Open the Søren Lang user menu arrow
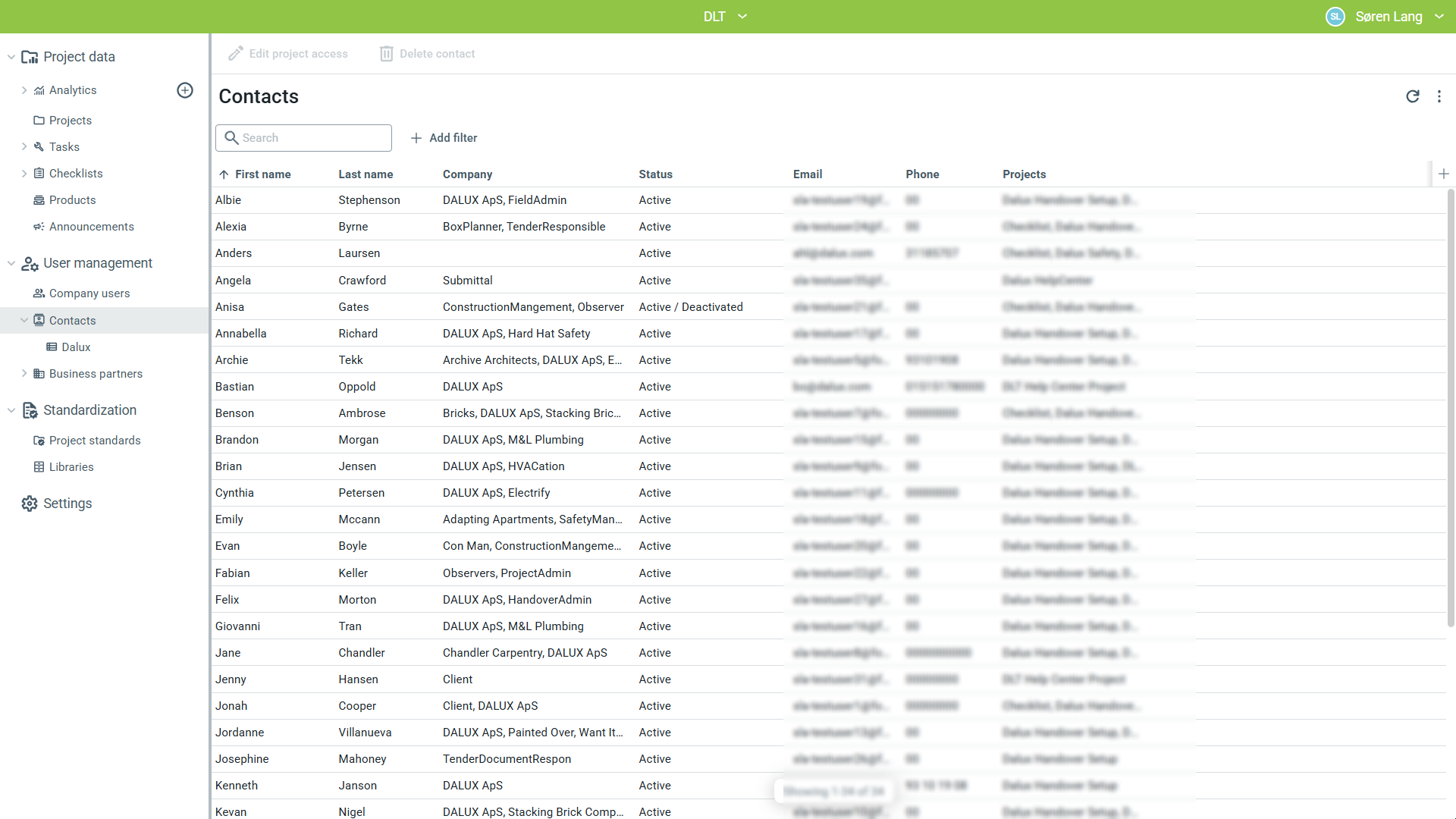The width and height of the screenshot is (1456, 819). (1439, 17)
